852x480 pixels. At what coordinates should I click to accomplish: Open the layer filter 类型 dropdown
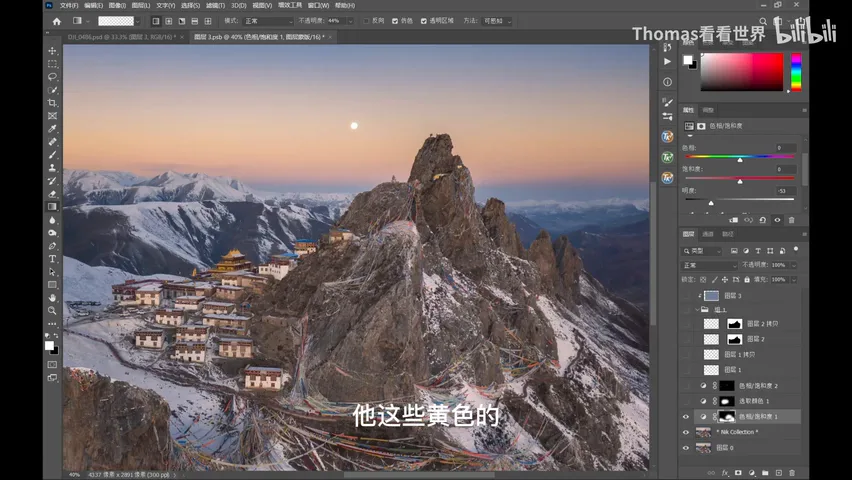[x=701, y=251]
